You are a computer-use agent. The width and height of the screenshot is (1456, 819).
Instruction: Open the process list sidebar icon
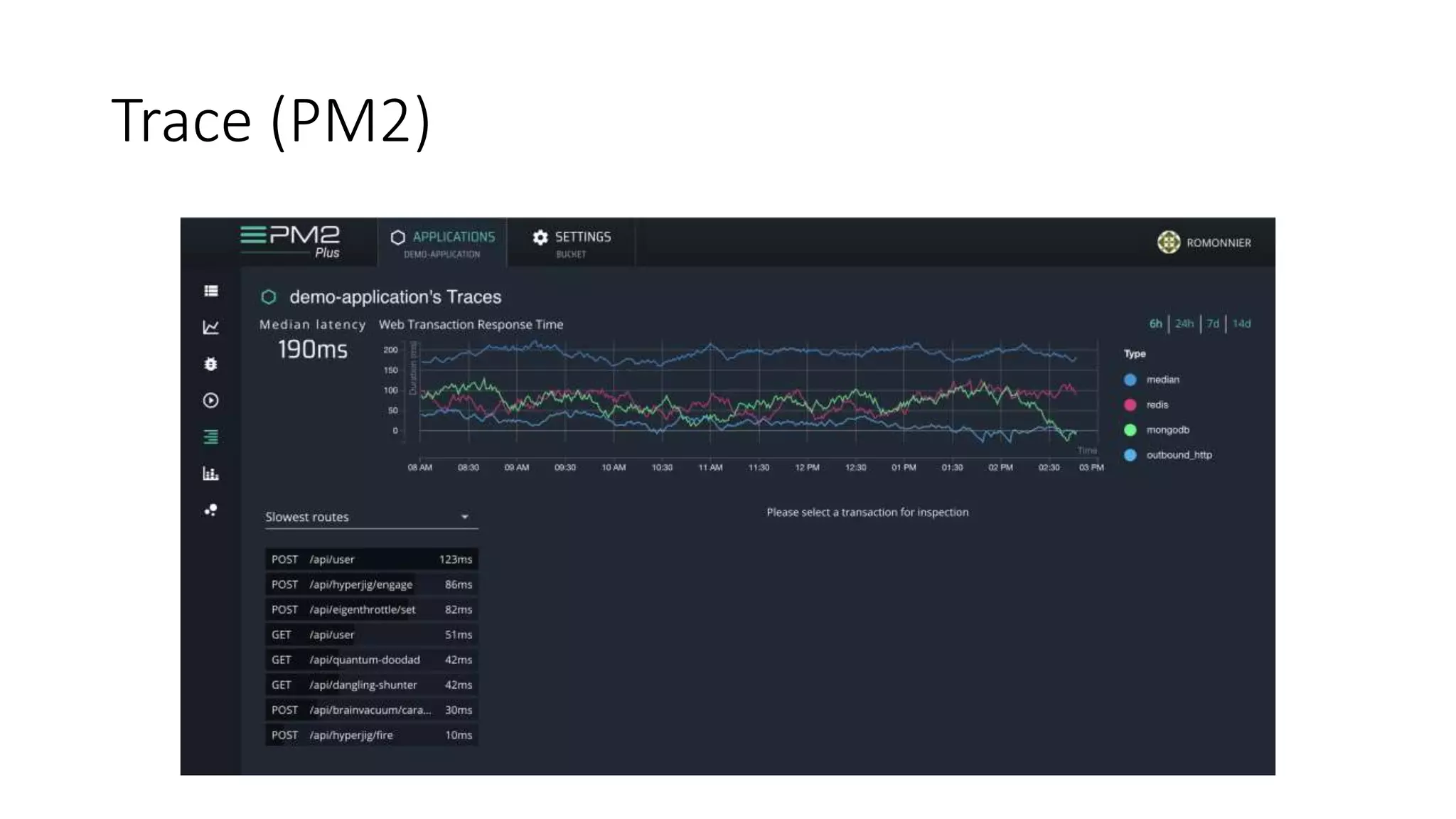(x=210, y=291)
